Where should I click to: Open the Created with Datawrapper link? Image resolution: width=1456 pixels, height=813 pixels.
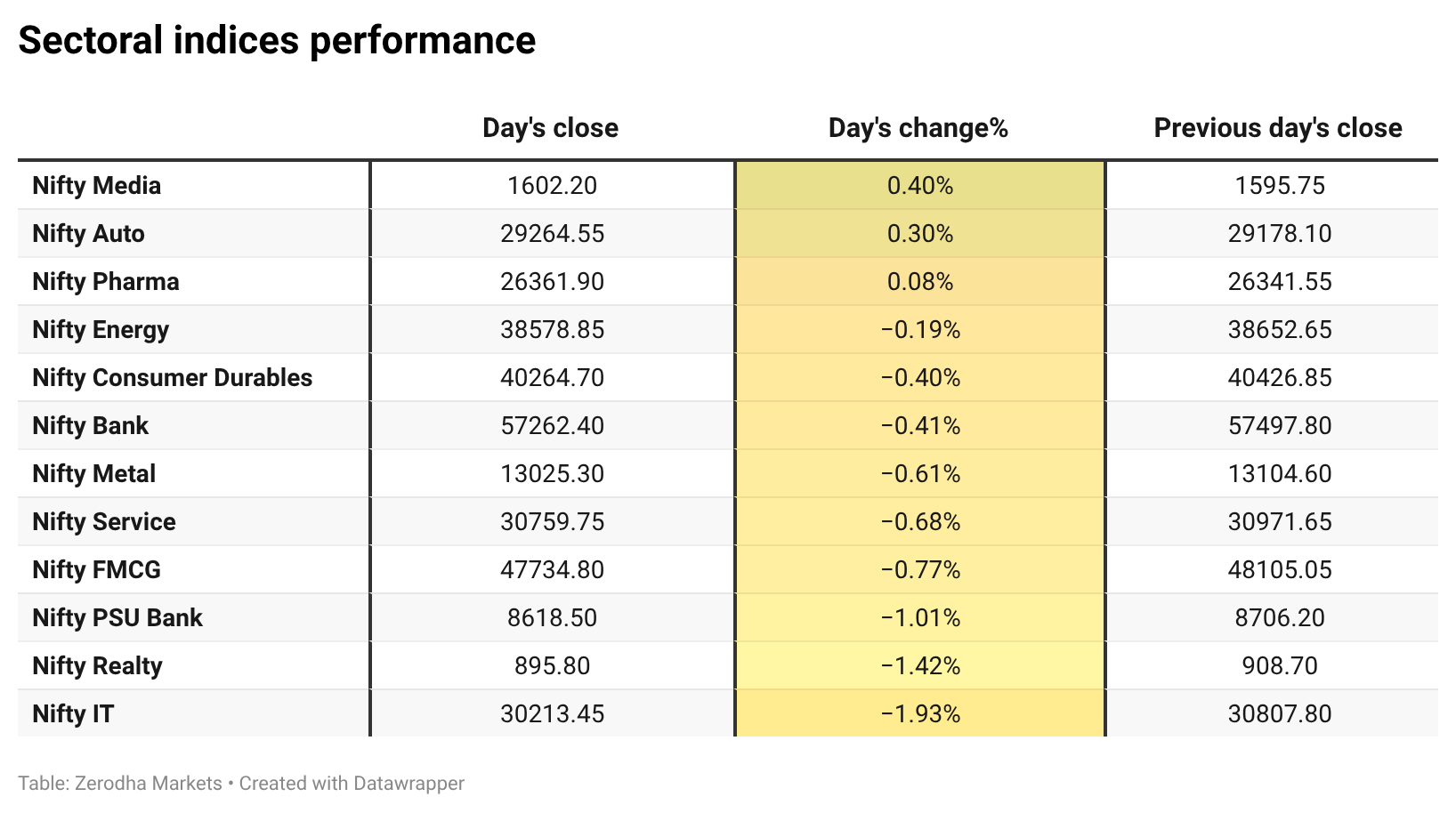pyautogui.click(x=352, y=784)
